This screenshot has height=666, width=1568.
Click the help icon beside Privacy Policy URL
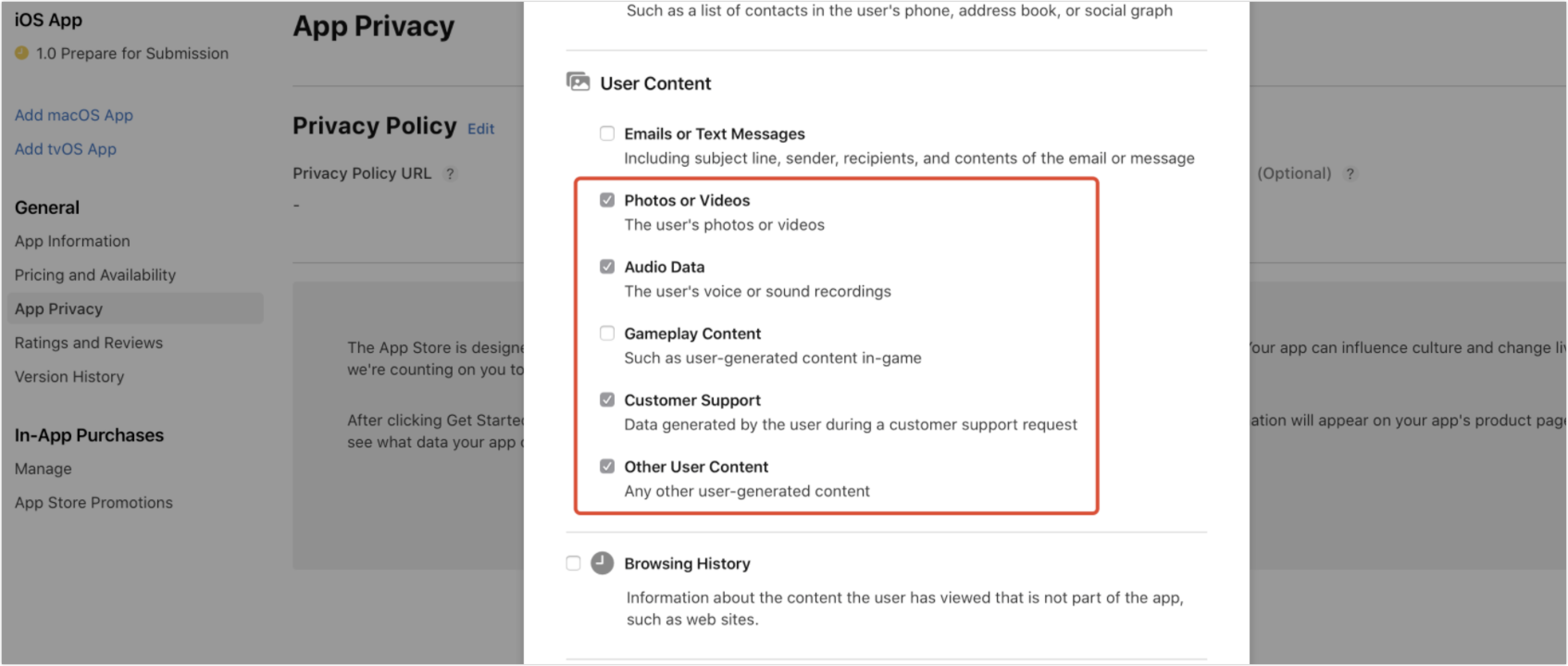point(449,174)
